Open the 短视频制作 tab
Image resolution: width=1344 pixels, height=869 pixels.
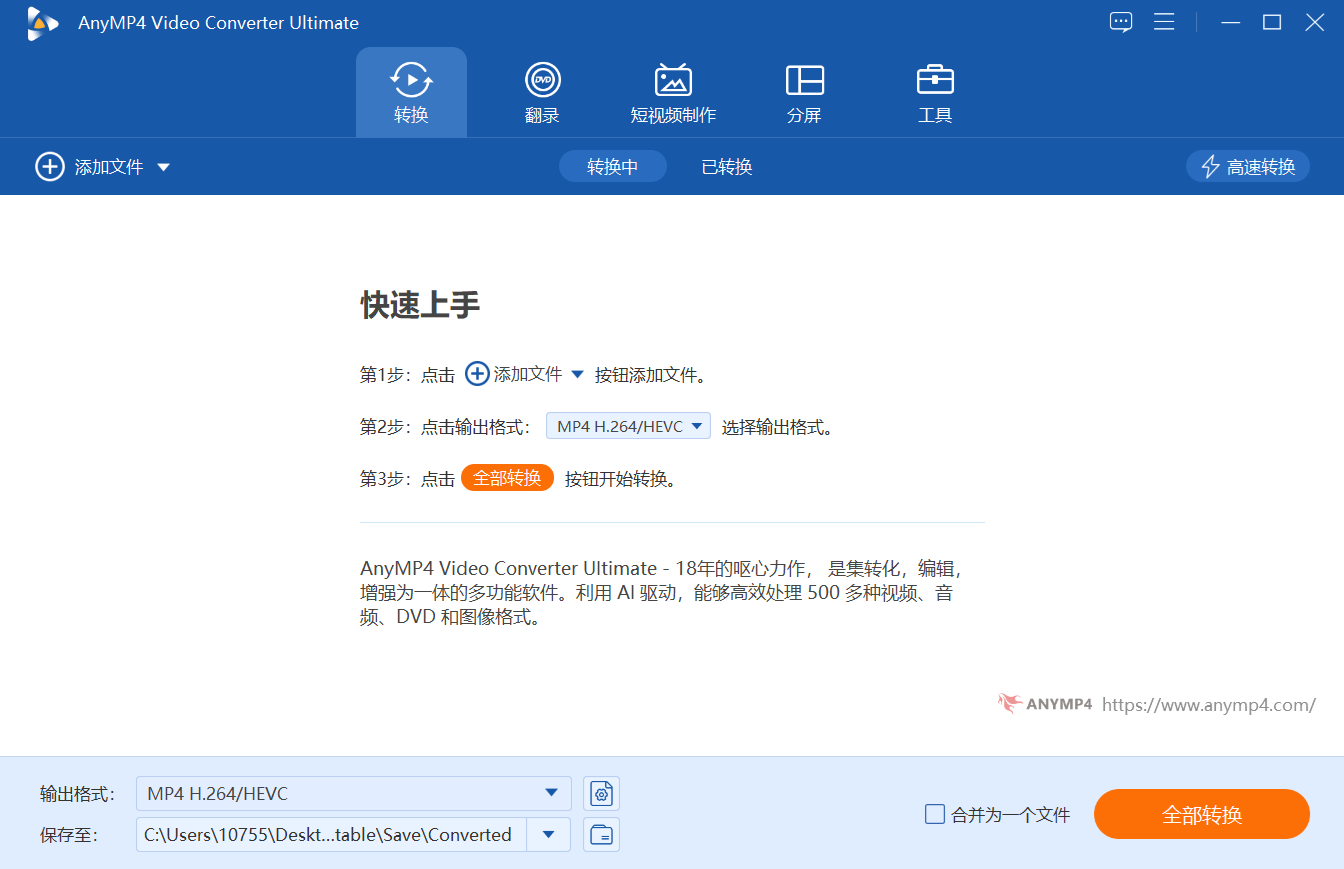pos(673,92)
